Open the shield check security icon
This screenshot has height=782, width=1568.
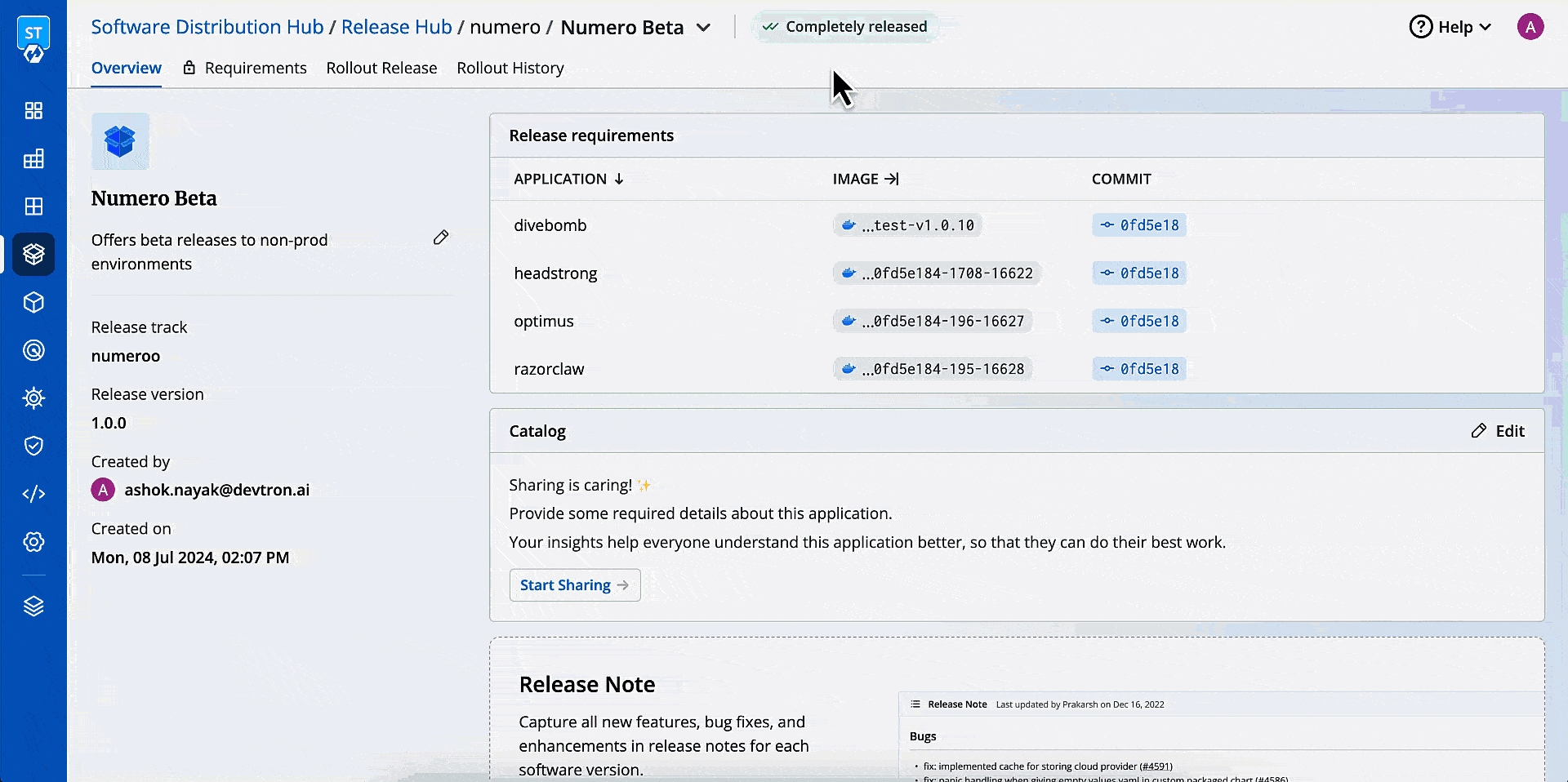33,446
